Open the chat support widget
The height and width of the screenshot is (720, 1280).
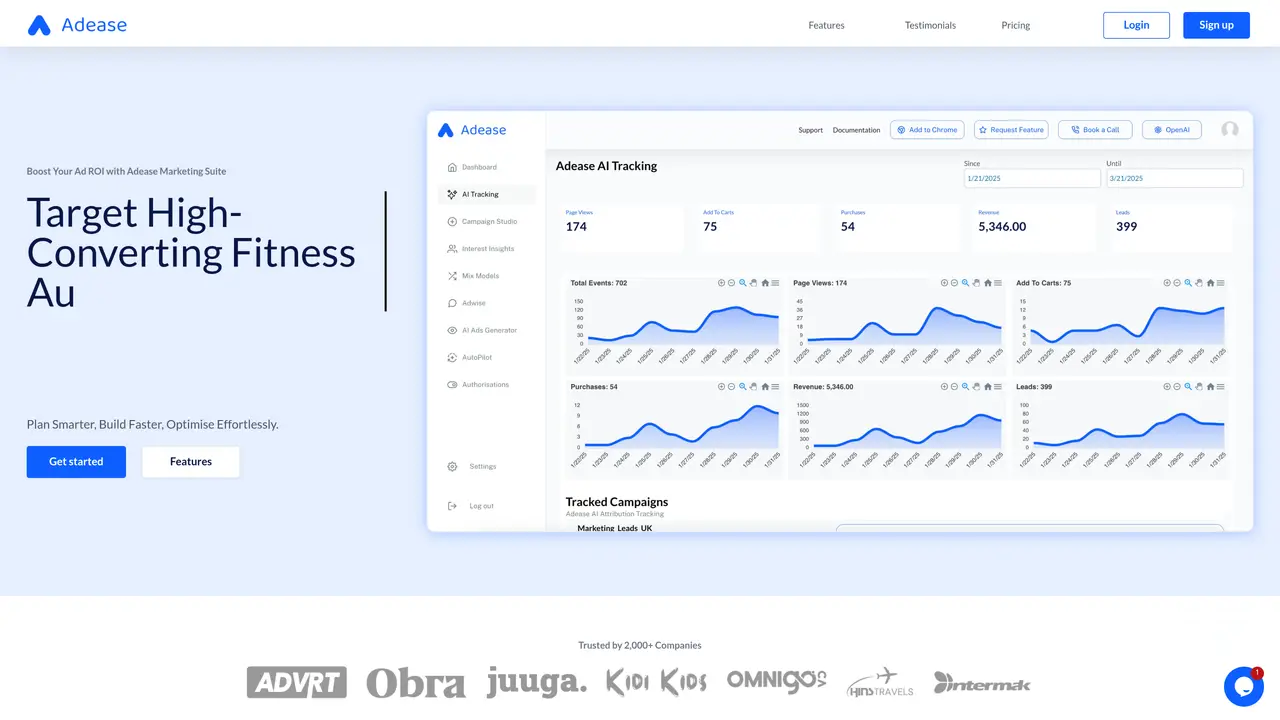tap(1244, 687)
